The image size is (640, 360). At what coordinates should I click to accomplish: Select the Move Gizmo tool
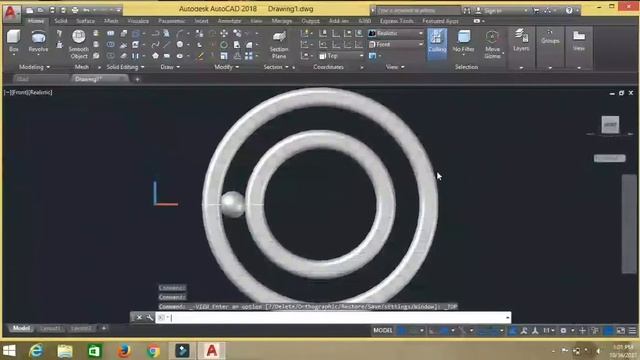click(x=492, y=44)
